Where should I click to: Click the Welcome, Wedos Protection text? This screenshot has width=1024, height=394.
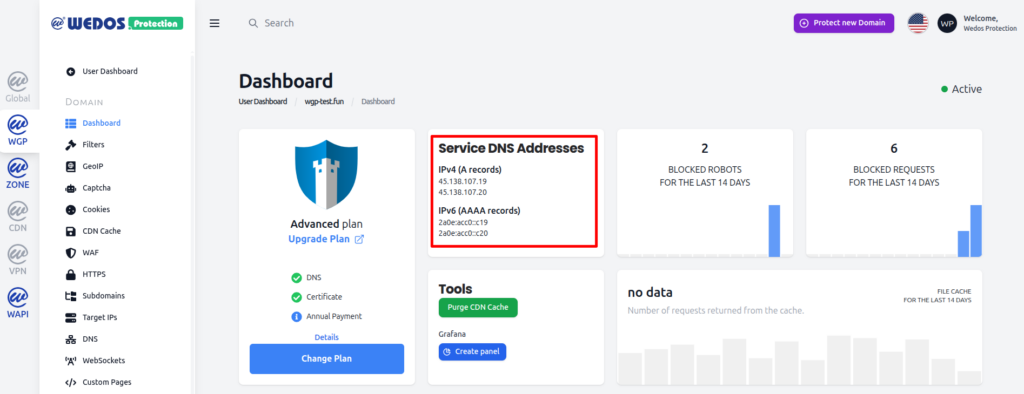coord(990,24)
